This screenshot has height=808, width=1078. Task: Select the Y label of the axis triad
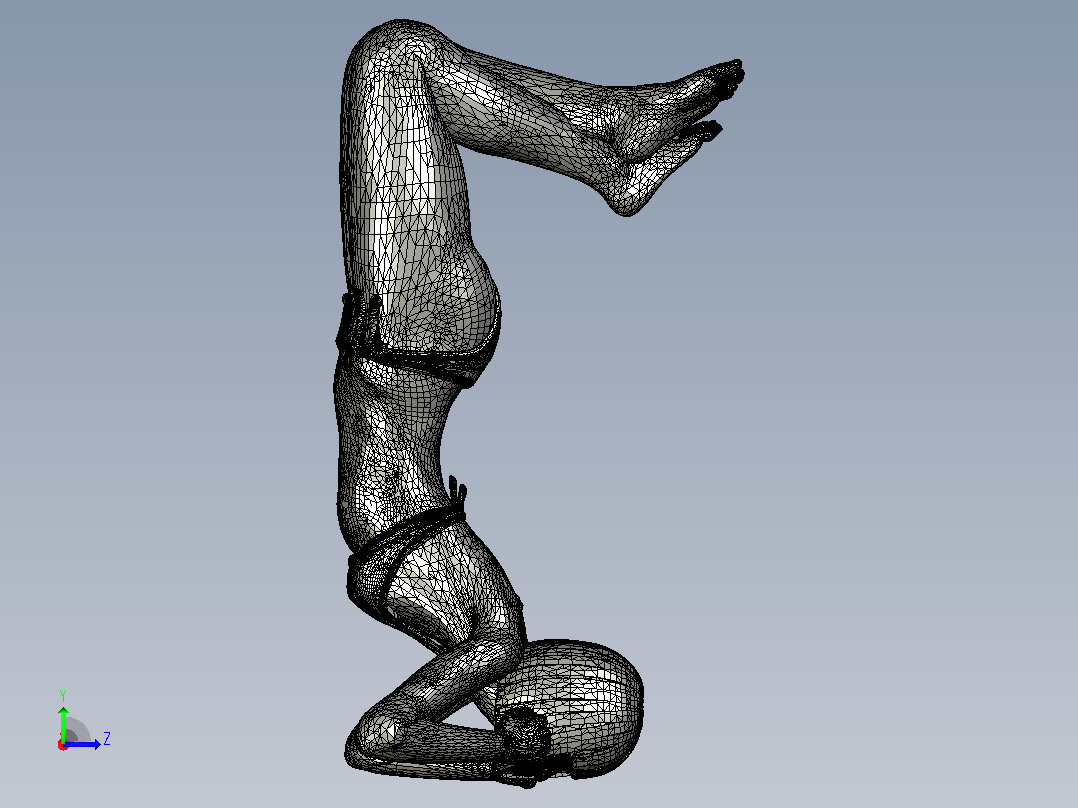pos(63,695)
